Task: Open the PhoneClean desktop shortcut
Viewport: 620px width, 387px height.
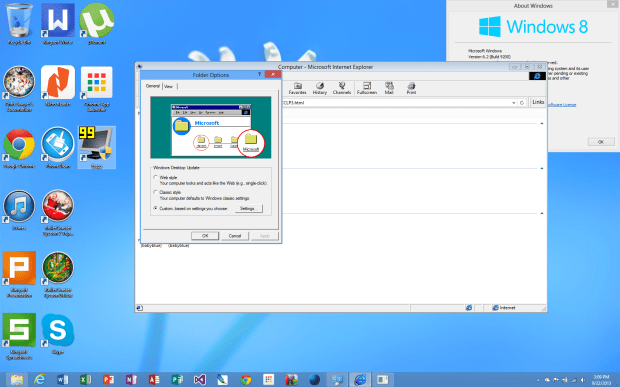Action: click(58, 147)
